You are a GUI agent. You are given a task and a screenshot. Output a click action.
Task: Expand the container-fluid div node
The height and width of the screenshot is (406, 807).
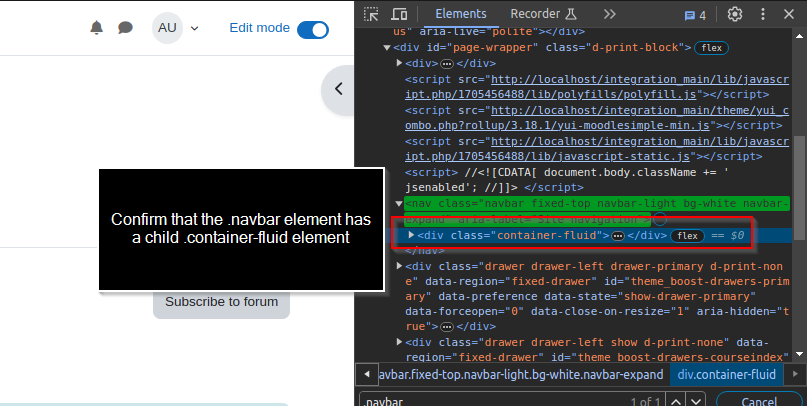411,235
